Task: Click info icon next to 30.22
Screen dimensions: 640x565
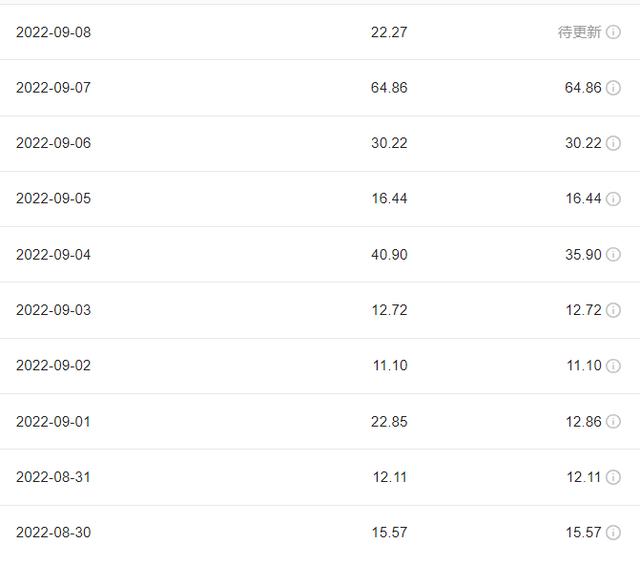Action: (x=613, y=143)
